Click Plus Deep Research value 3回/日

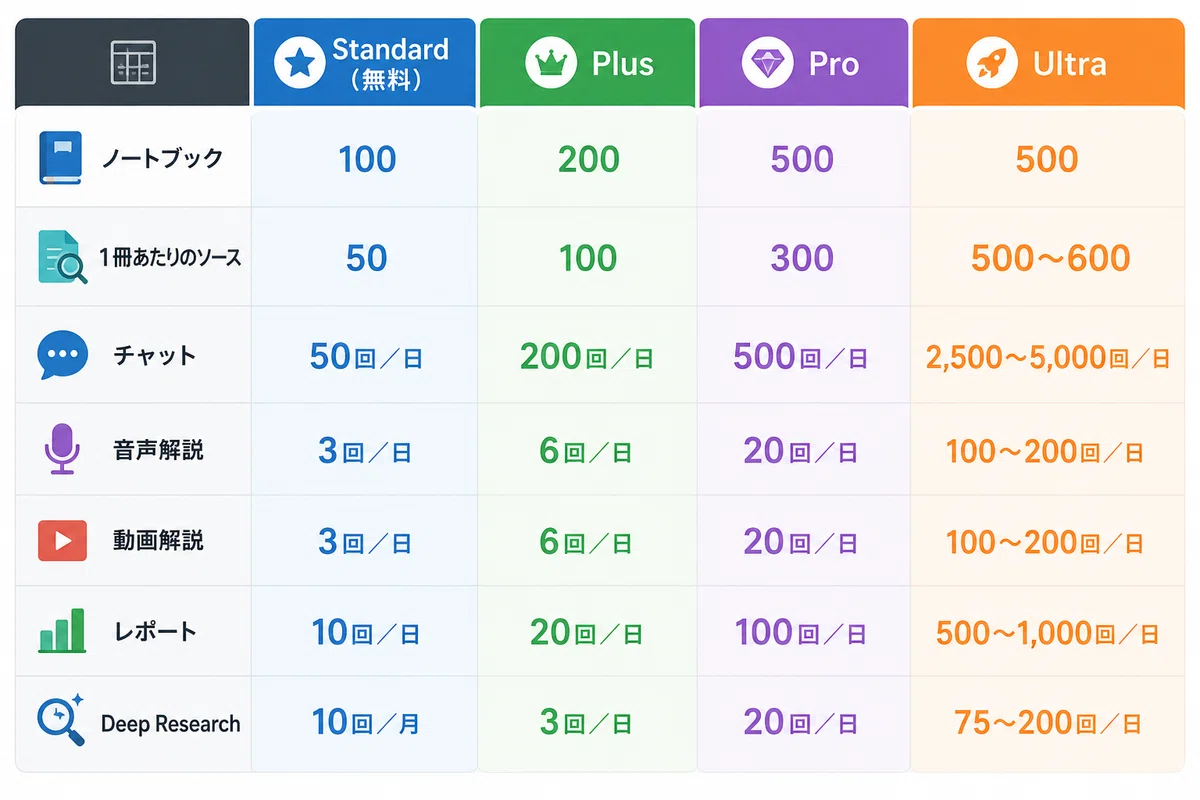[x=586, y=722]
